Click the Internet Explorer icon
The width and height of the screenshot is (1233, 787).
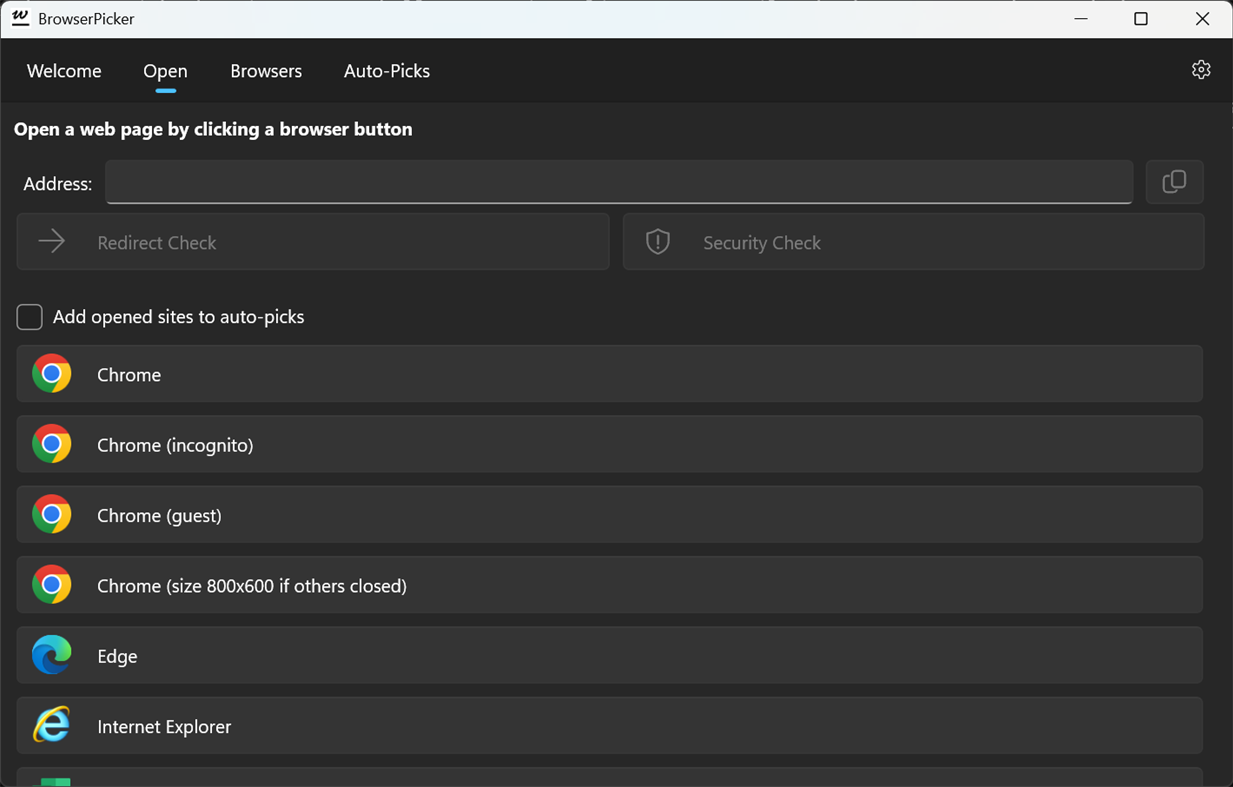pos(52,726)
